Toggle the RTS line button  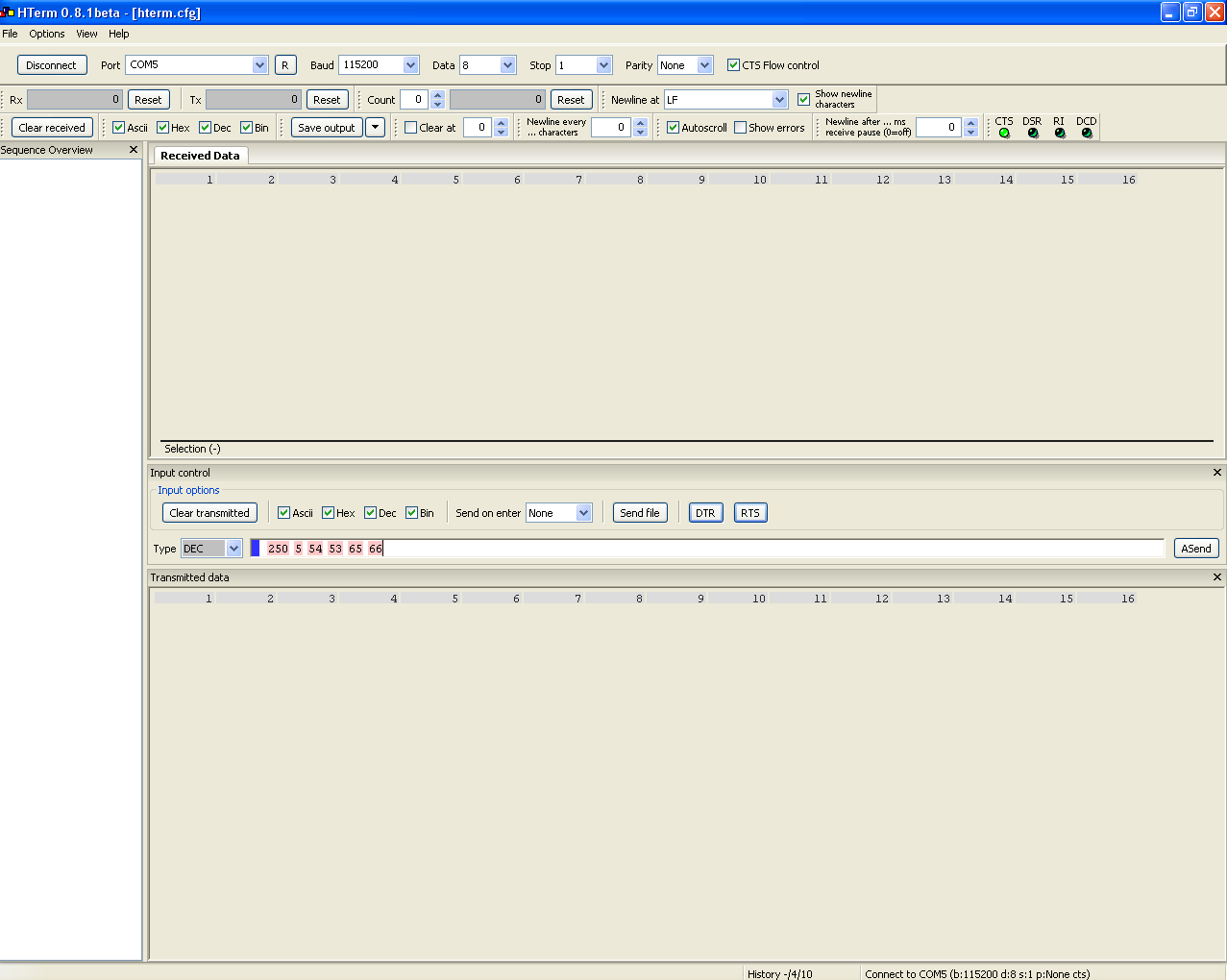click(750, 513)
